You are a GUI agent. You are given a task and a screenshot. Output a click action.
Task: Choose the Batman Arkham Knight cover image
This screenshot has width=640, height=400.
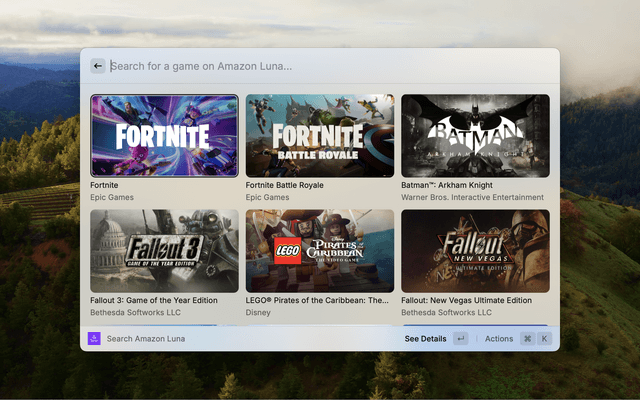(475, 136)
